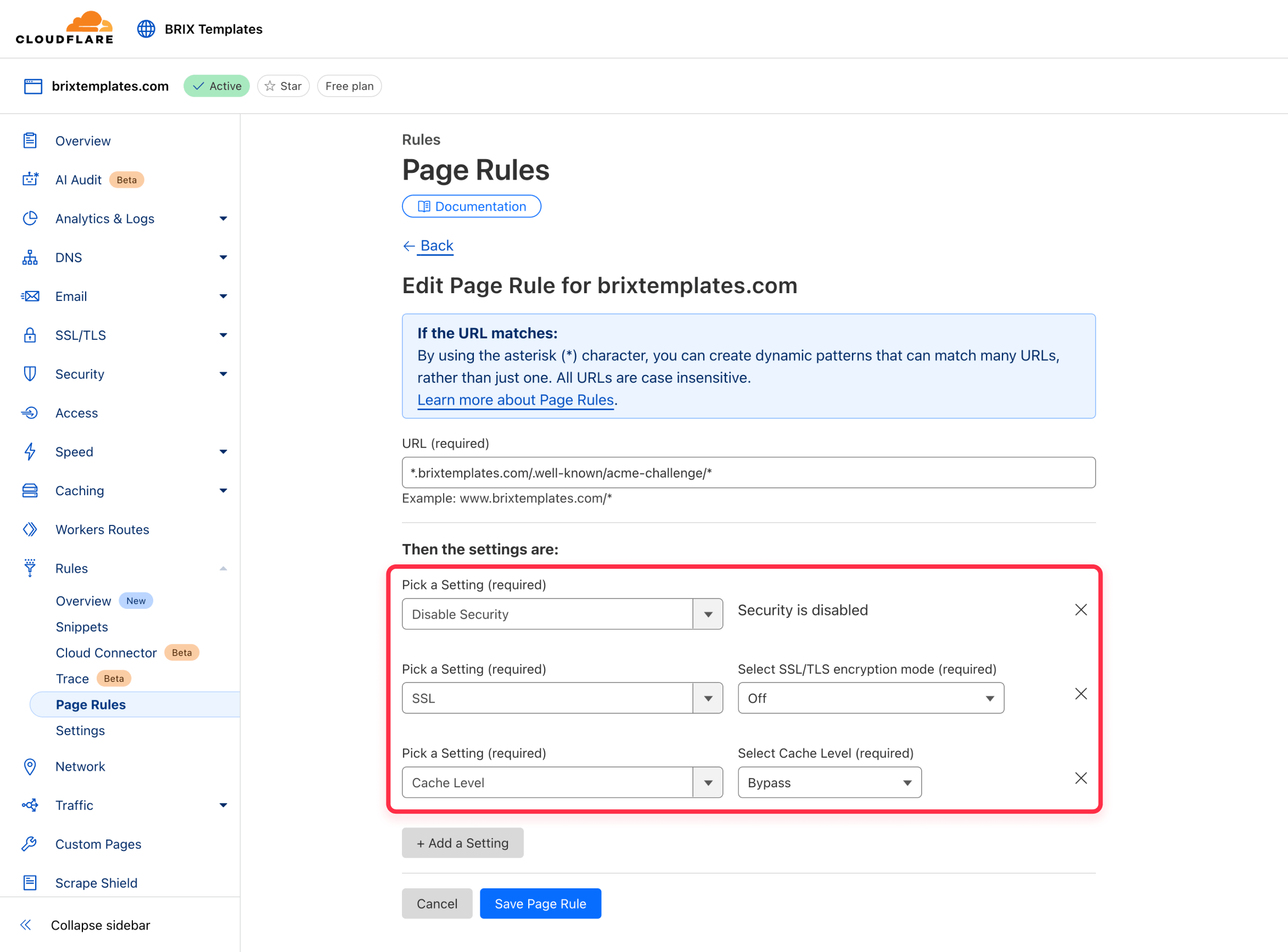
Task: Expand the Security sidebar section
Action: pos(223,373)
